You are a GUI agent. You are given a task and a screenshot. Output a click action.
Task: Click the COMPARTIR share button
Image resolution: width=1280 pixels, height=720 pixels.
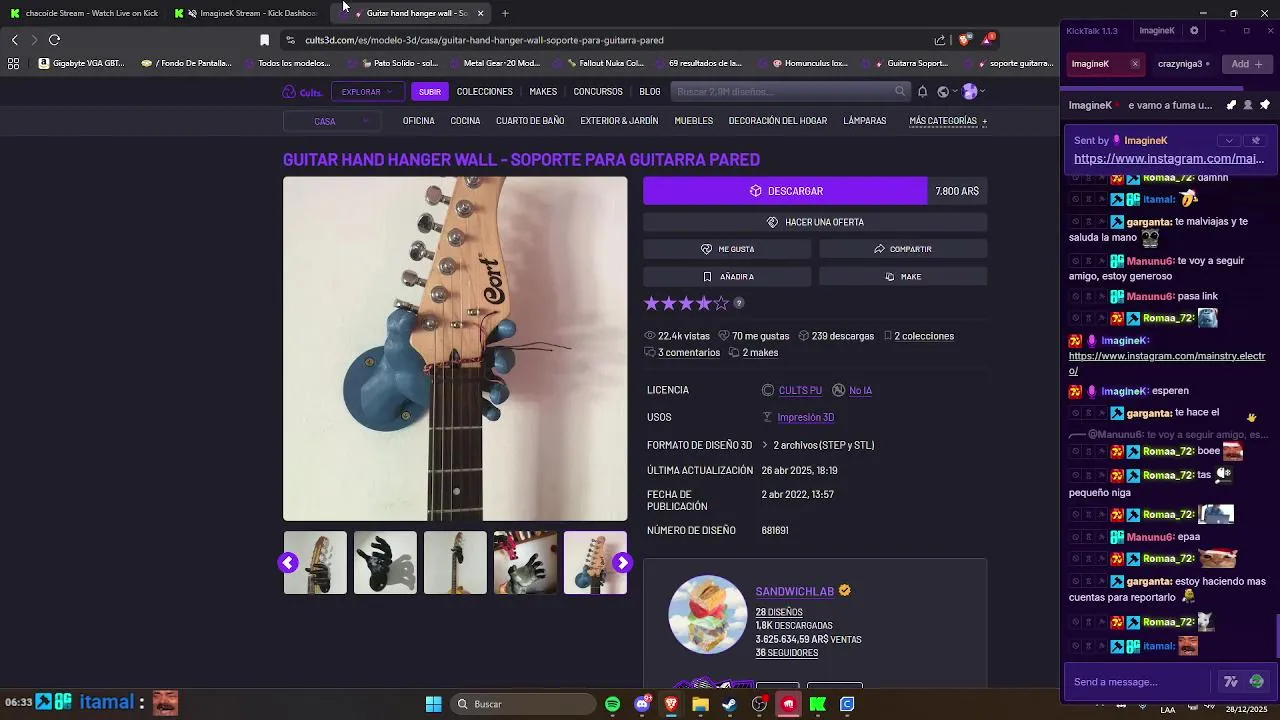pyautogui.click(x=903, y=249)
